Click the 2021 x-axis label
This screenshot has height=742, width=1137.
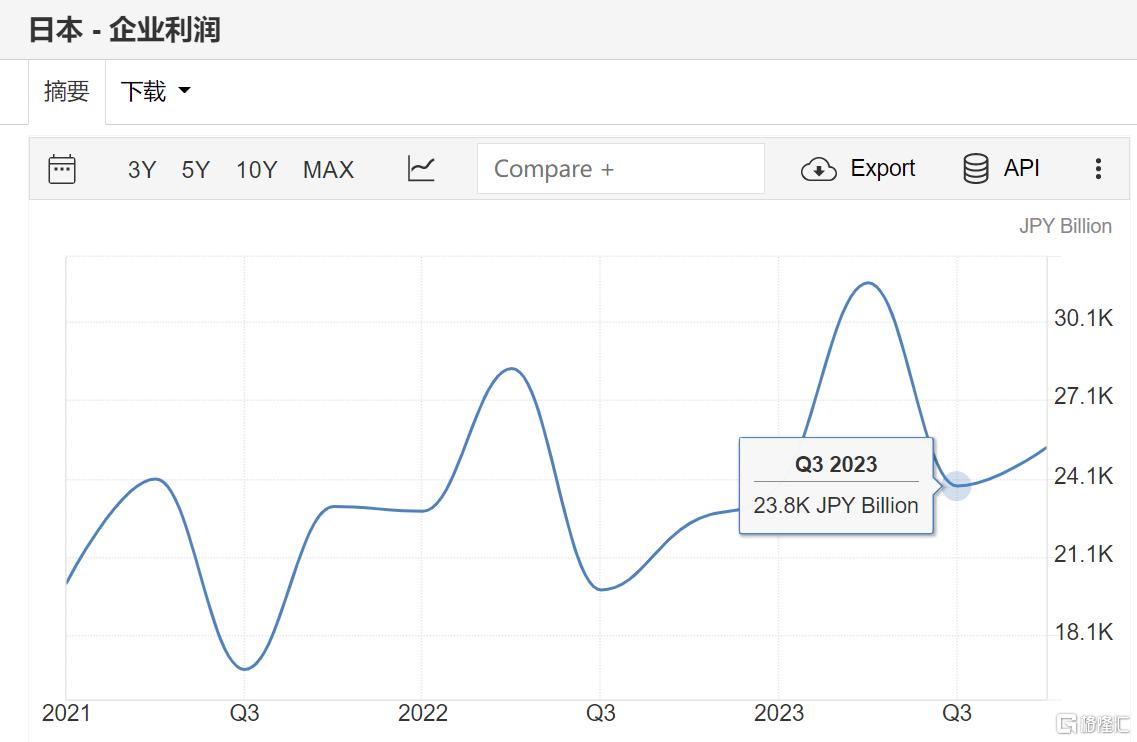click(66, 714)
